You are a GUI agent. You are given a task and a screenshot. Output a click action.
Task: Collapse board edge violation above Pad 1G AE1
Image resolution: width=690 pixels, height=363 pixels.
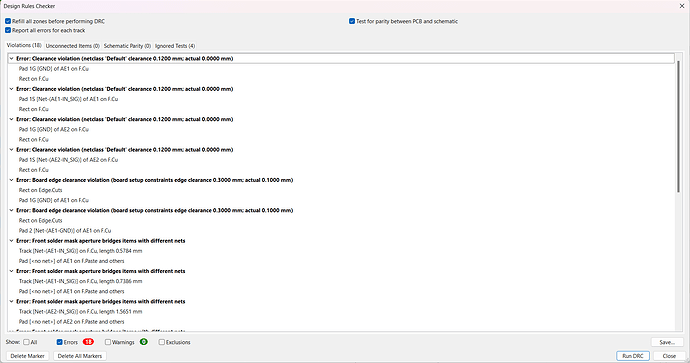click(11, 180)
